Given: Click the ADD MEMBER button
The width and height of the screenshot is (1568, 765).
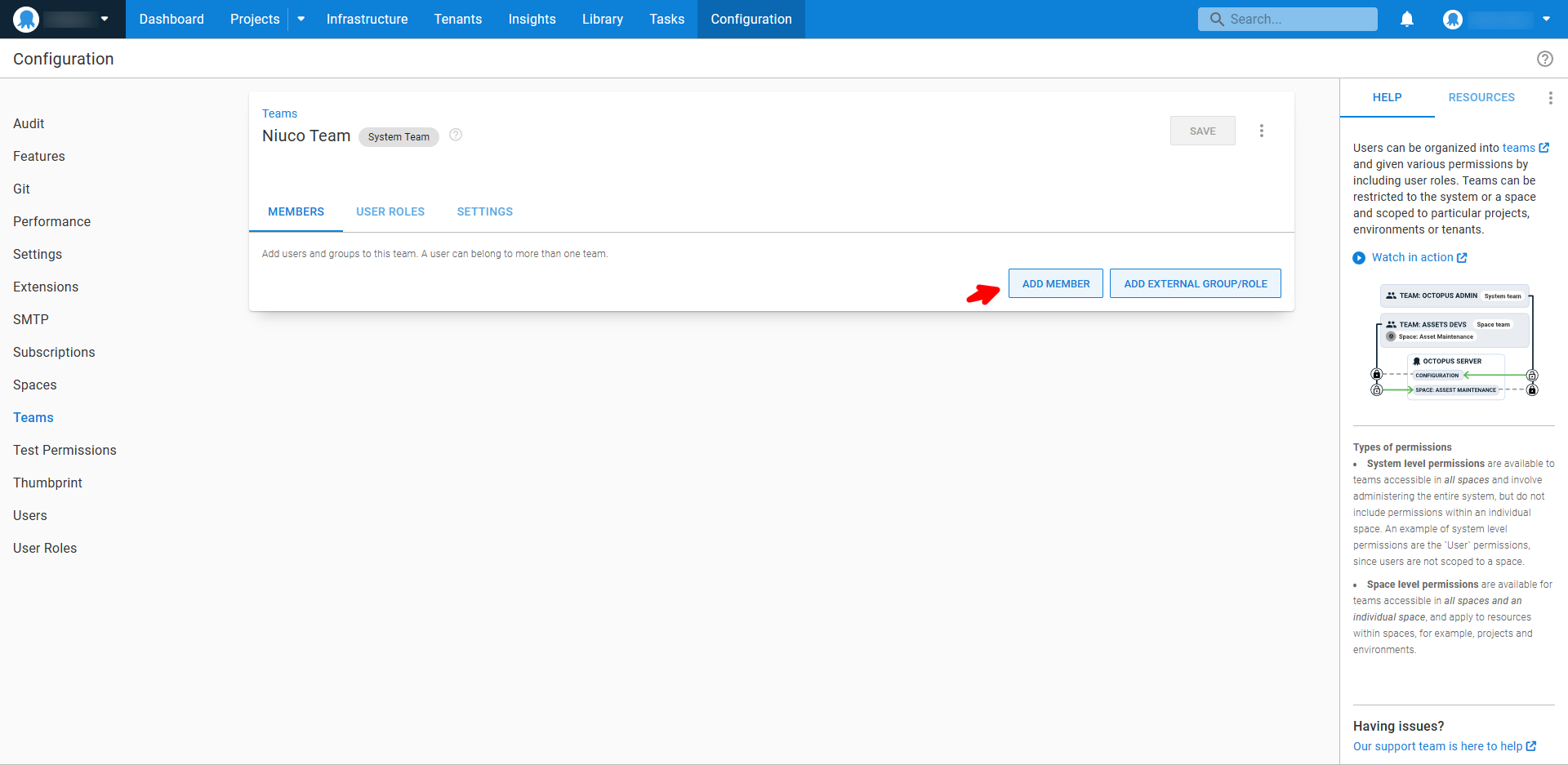Looking at the screenshot, I should point(1056,283).
